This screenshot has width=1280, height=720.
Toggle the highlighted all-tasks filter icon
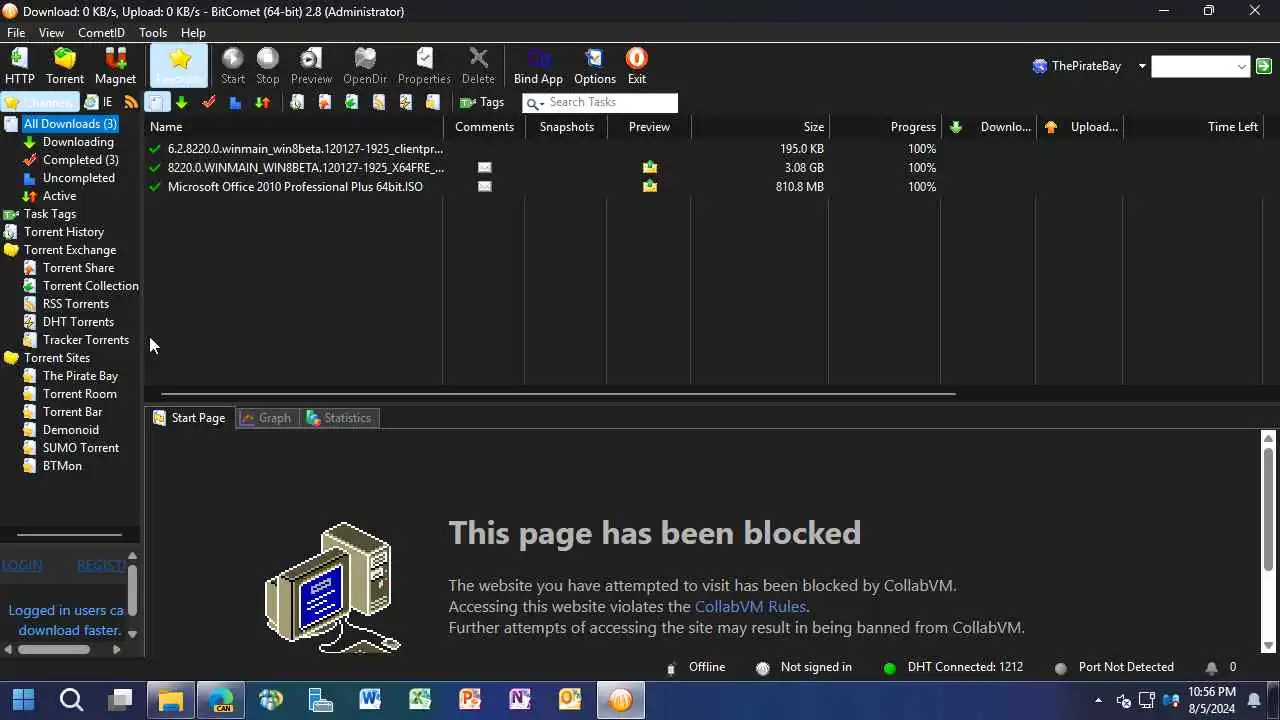point(157,102)
